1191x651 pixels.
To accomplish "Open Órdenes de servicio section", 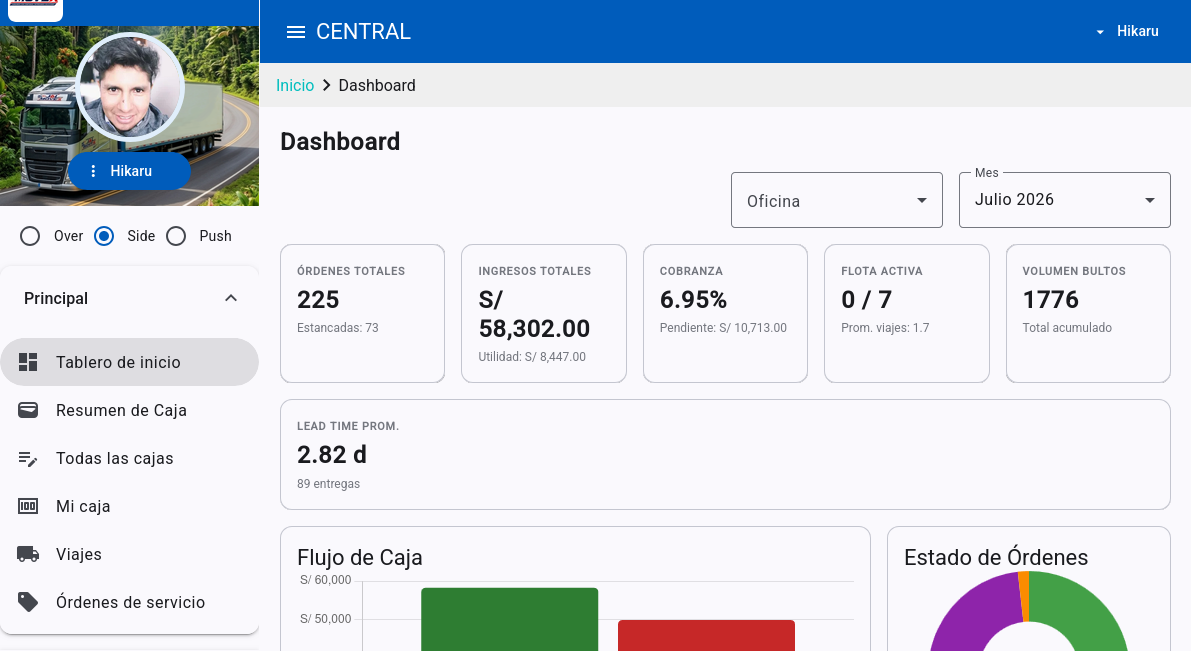I will 129,602.
